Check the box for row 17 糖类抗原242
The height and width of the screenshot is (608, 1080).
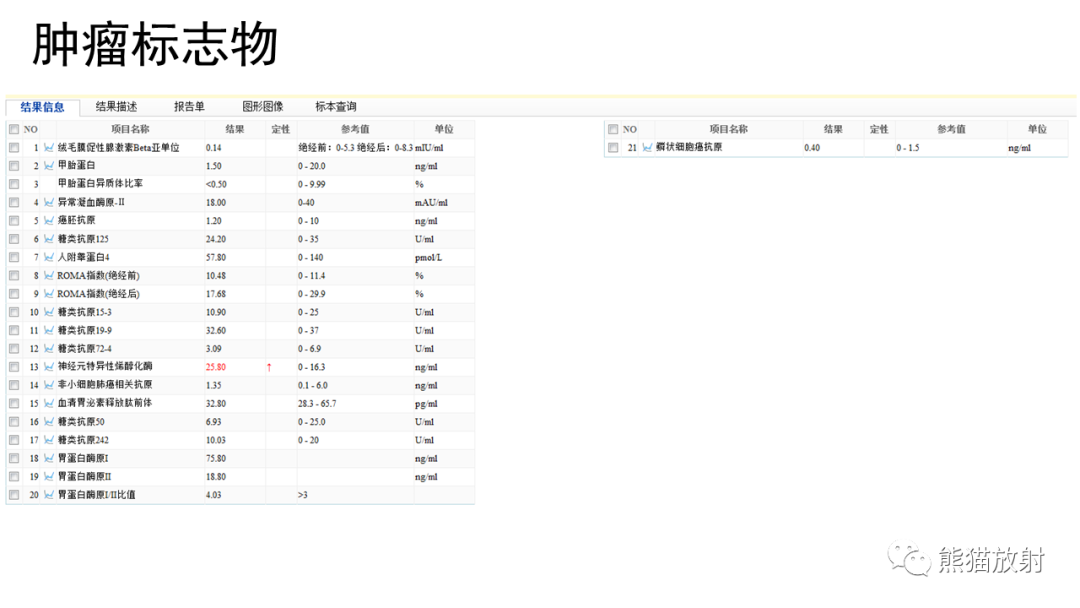point(14,440)
